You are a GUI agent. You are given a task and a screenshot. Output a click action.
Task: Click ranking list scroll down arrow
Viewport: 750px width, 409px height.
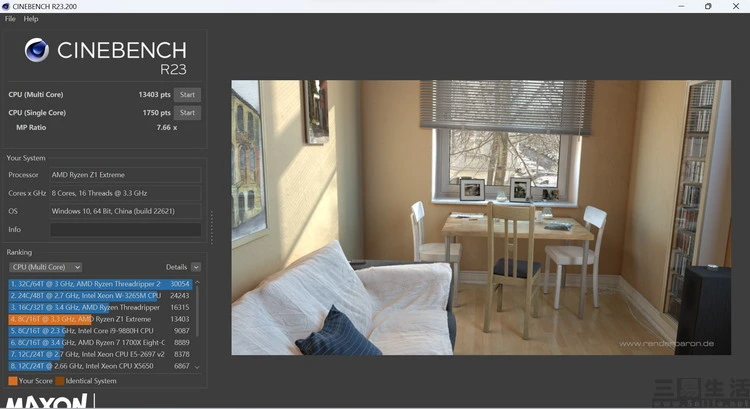click(x=197, y=367)
